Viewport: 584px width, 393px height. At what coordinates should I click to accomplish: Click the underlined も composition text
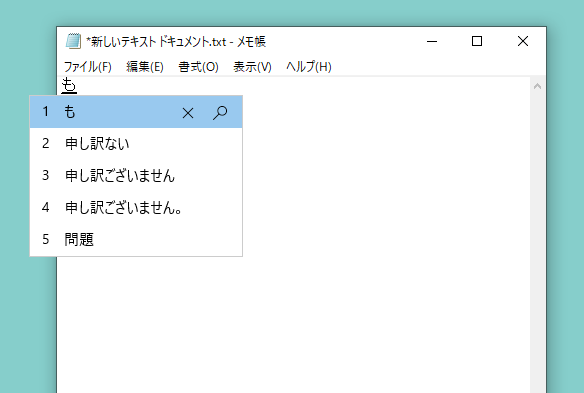coord(69,86)
